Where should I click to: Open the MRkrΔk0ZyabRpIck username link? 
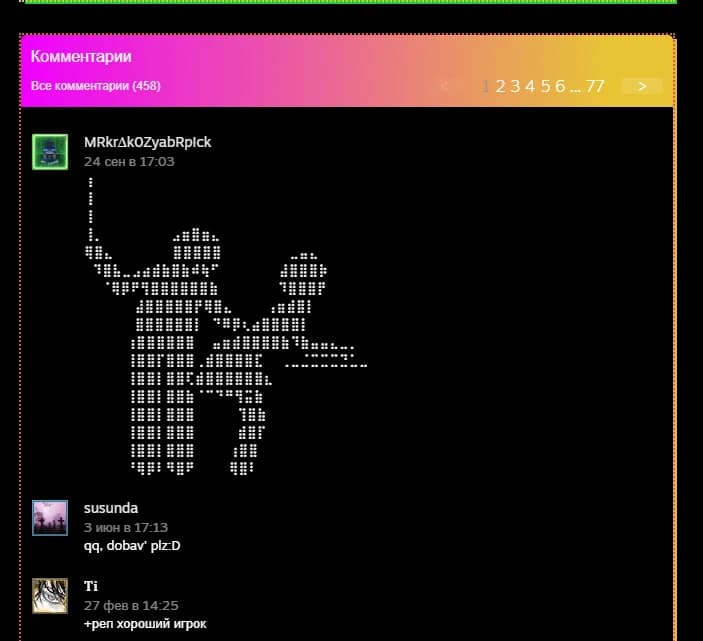pos(147,142)
